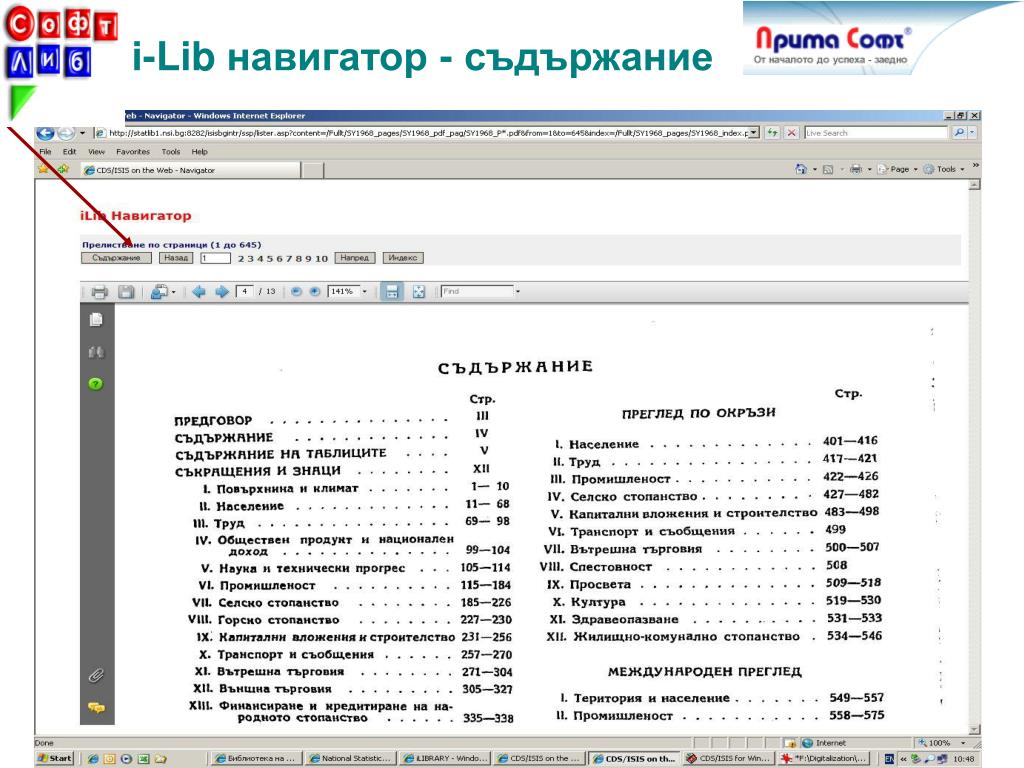
Task: Open the Tools command bar dropdown
Action: [944, 169]
